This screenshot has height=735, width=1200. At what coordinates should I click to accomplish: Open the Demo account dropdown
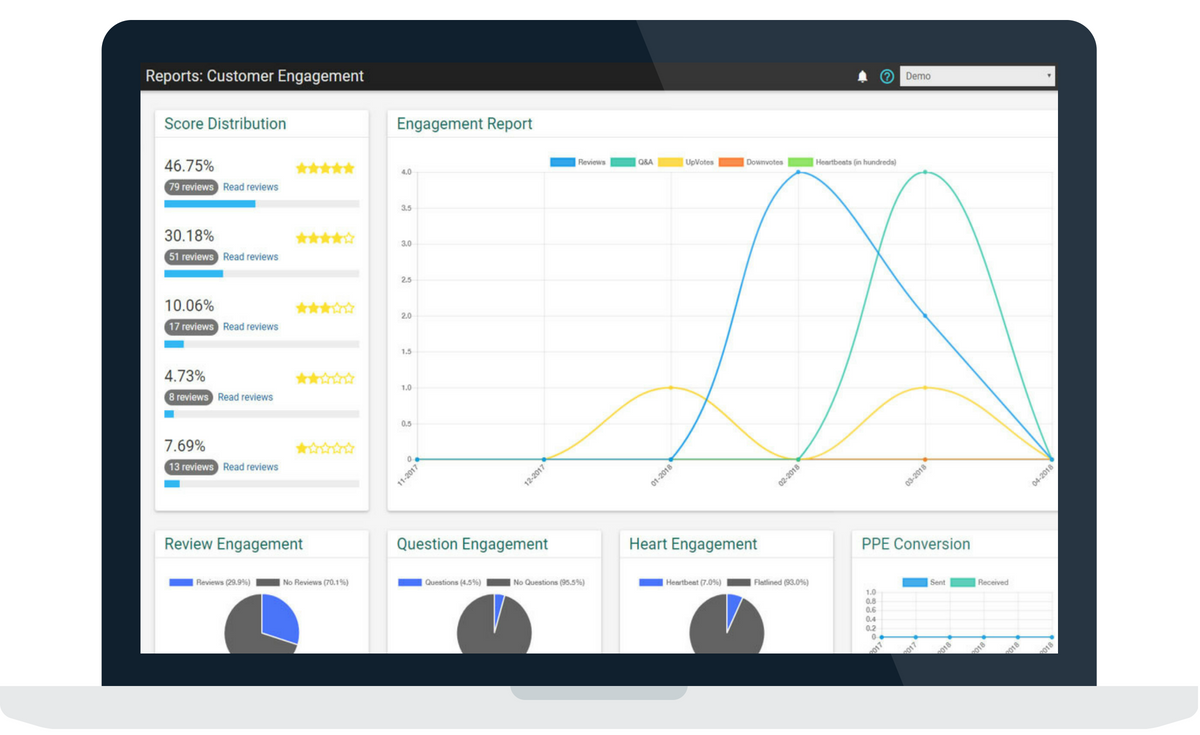click(x=977, y=76)
